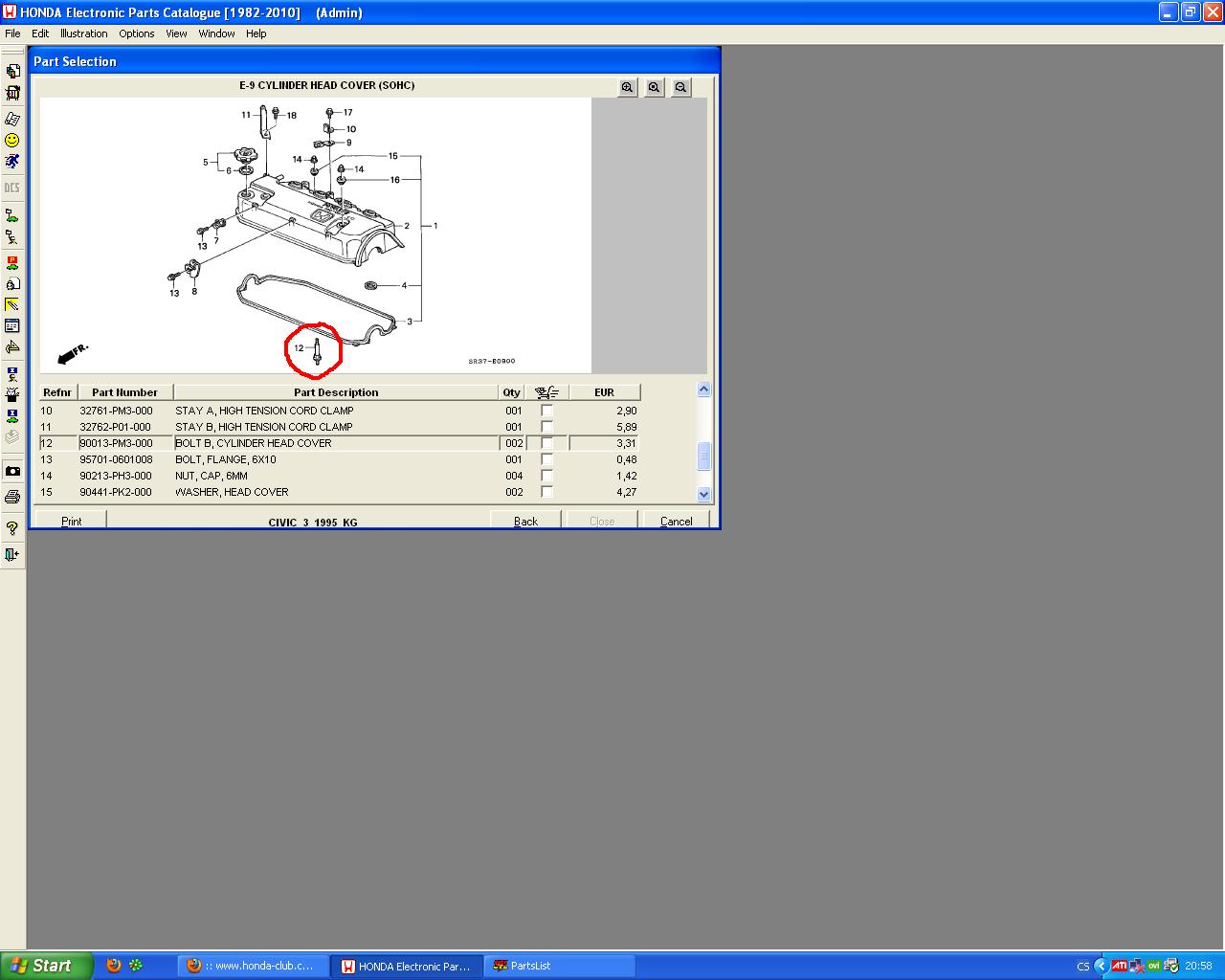Click the exit door icon in sidebar

12,554
